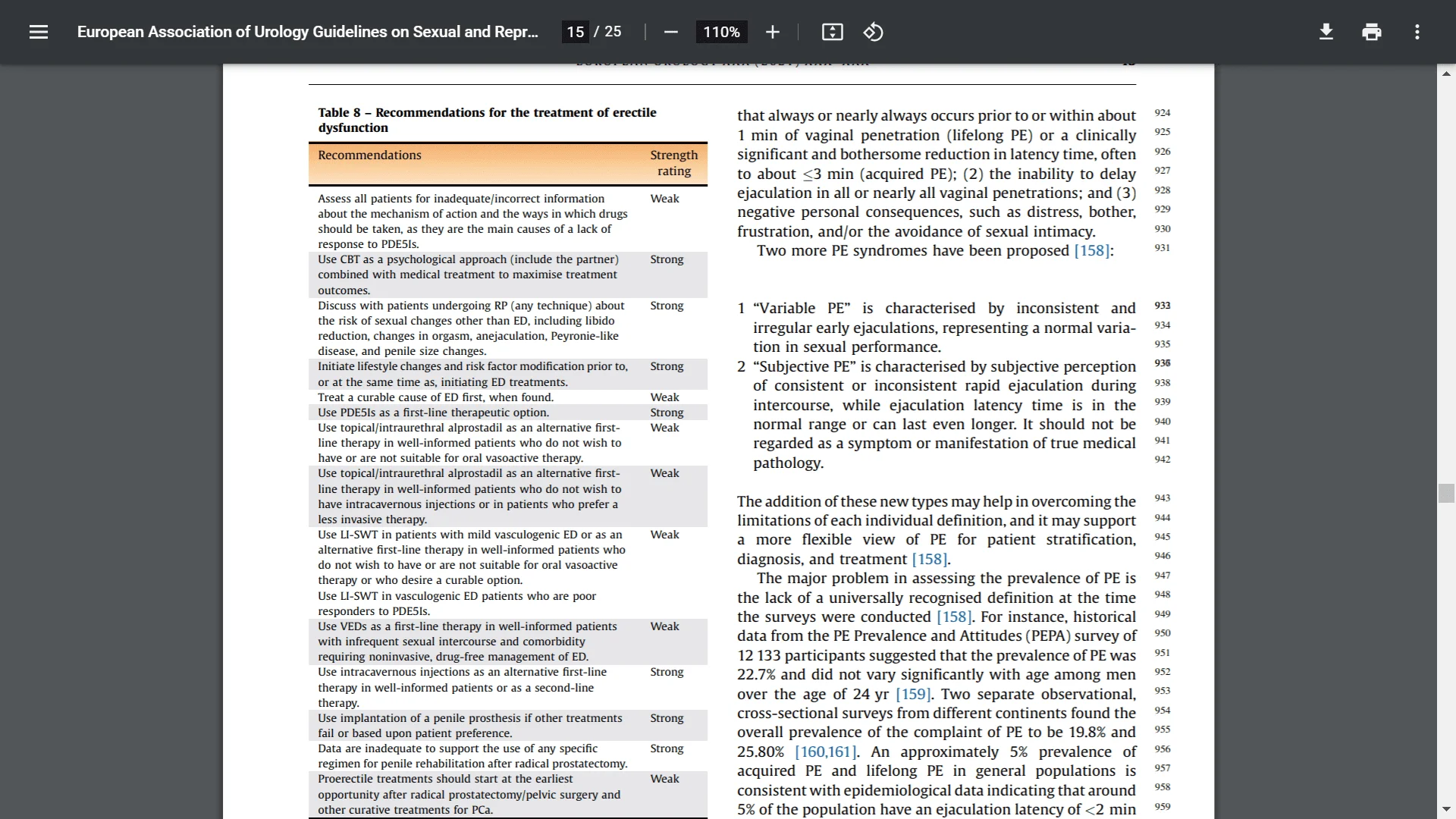The height and width of the screenshot is (819, 1456).
Task: Click 'Treat a curable cause of ED first' row
Action: (x=507, y=397)
